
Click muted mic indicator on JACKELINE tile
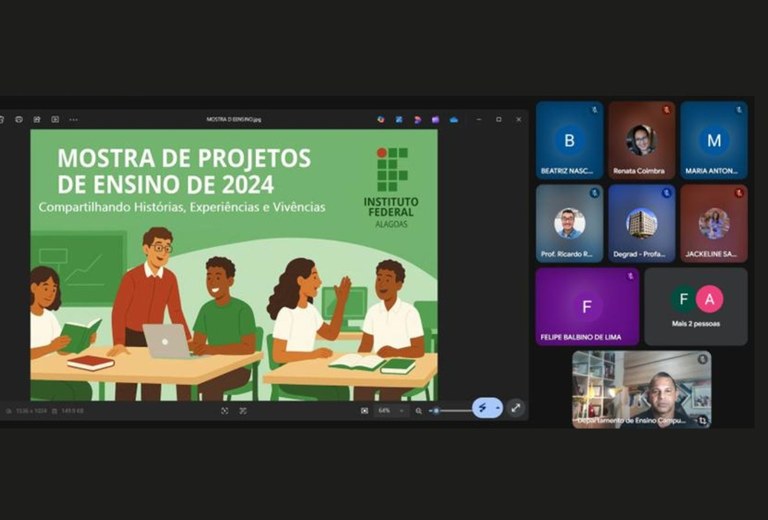pyautogui.click(x=739, y=192)
